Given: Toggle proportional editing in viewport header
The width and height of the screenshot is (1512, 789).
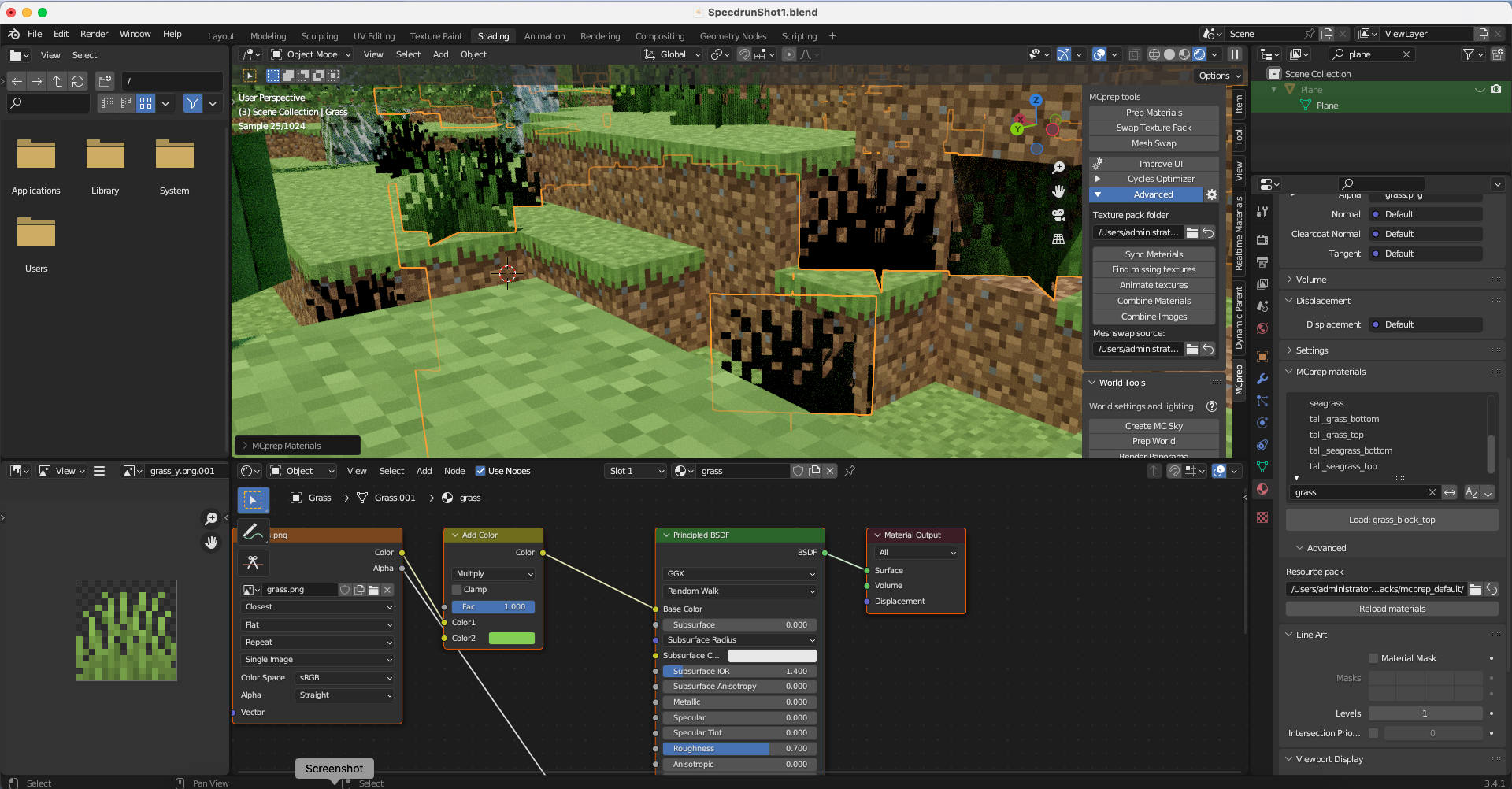Looking at the screenshot, I should 788,54.
